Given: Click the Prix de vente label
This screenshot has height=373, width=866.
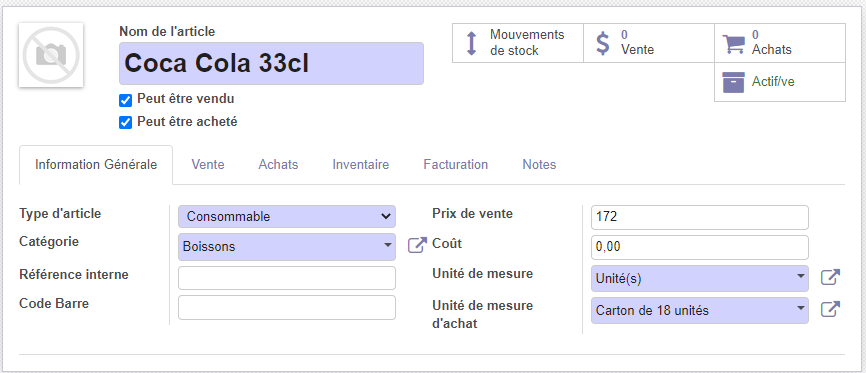Looking at the screenshot, I should (472, 213).
